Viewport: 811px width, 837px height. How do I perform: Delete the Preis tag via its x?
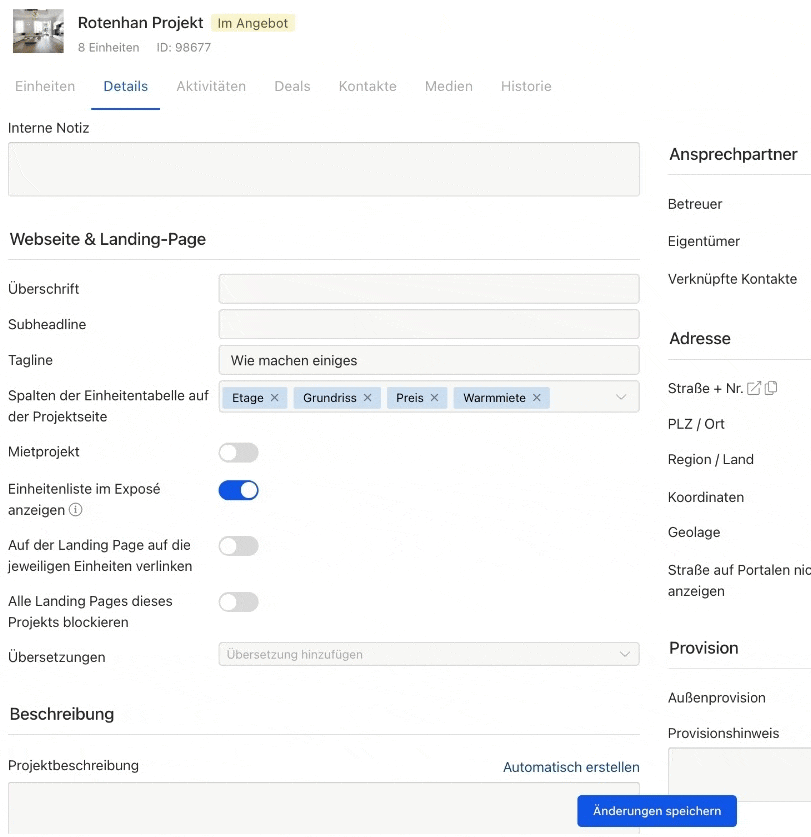coord(434,398)
